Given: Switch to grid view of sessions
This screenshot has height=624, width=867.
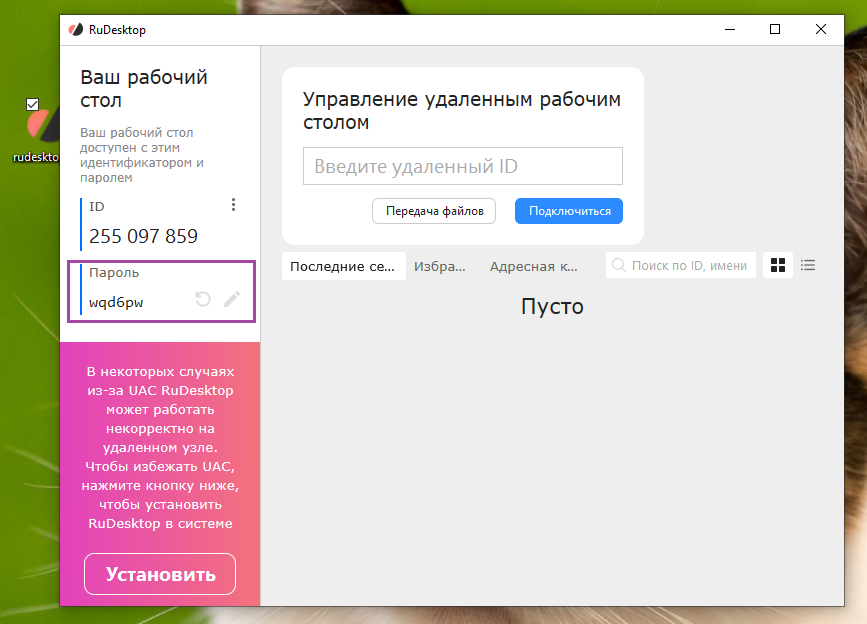Looking at the screenshot, I should click(777, 265).
